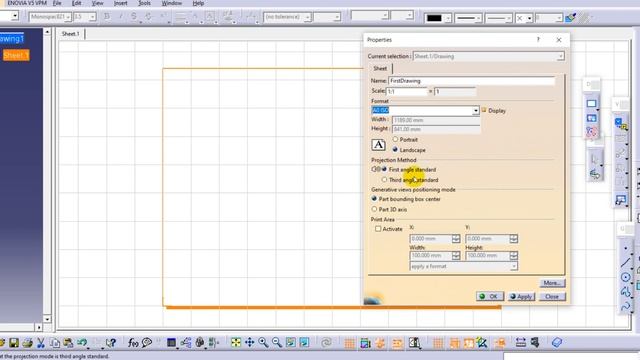Screen dimensions: 640x360
Task: Open the sheet Format dropdown
Action: click(x=476, y=111)
